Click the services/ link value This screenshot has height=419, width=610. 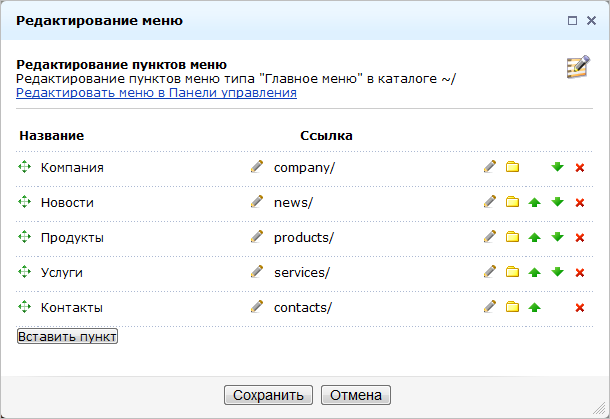click(302, 273)
